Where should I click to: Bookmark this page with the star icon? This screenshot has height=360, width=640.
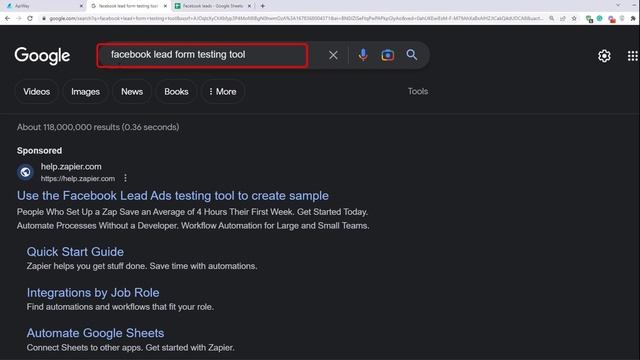[x=574, y=18]
